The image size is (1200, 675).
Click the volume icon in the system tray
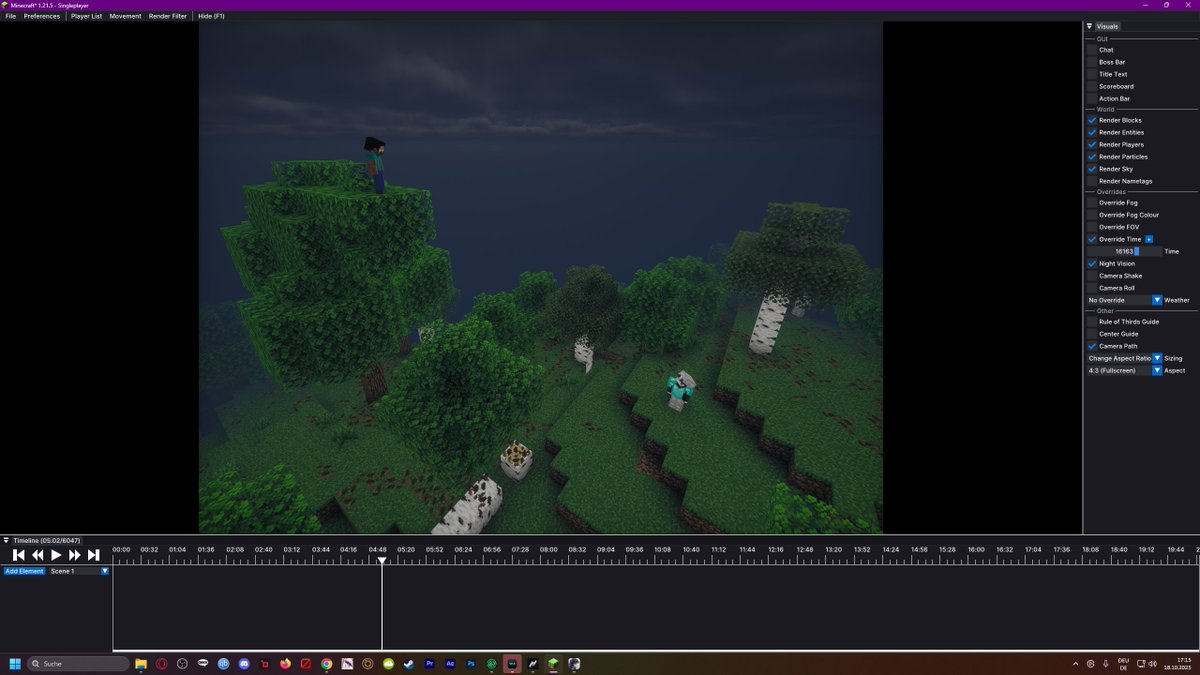tap(1153, 663)
